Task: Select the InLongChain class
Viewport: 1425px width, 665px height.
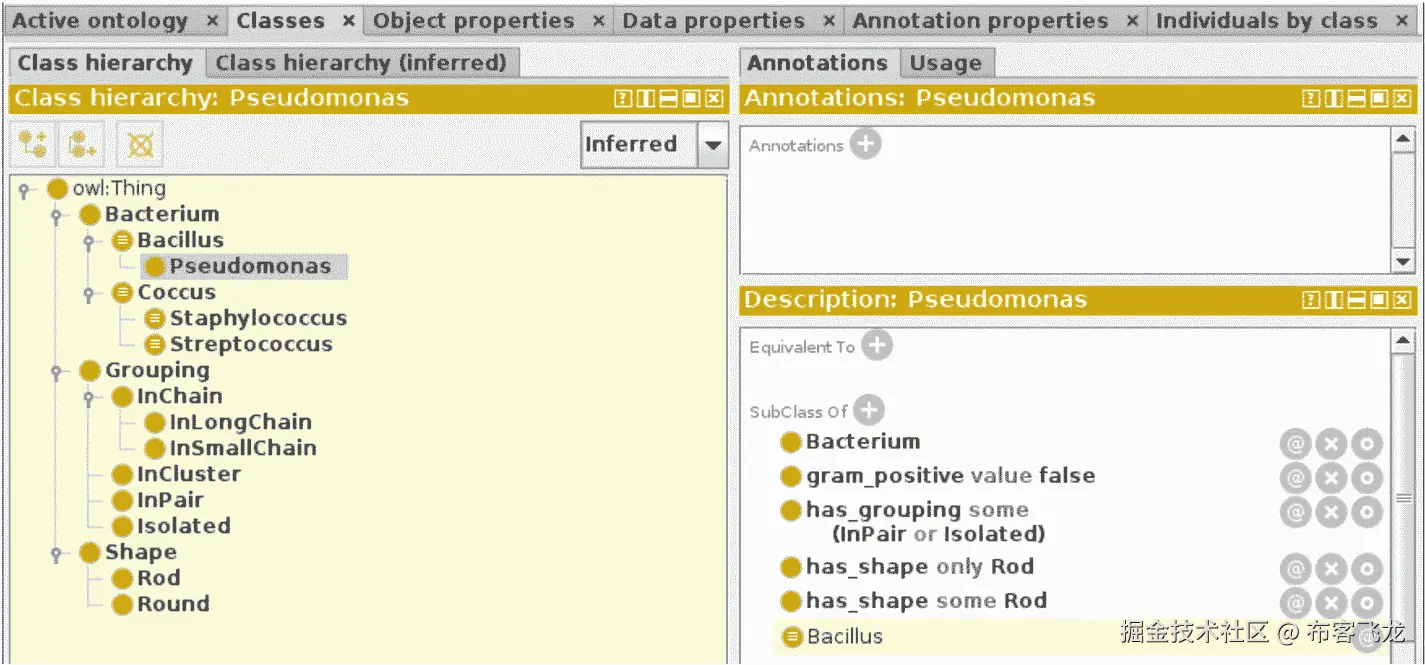Action: pos(240,422)
